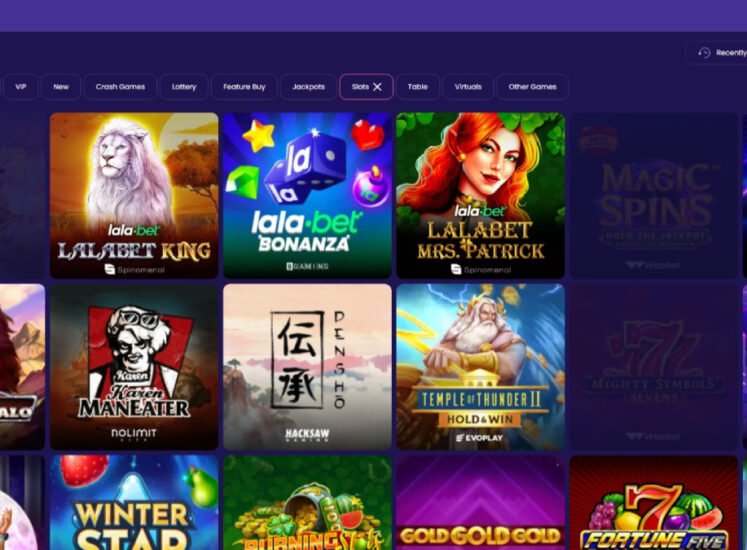The height and width of the screenshot is (550, 747).
Task: Select the VIP category tab
Action: 20,87
